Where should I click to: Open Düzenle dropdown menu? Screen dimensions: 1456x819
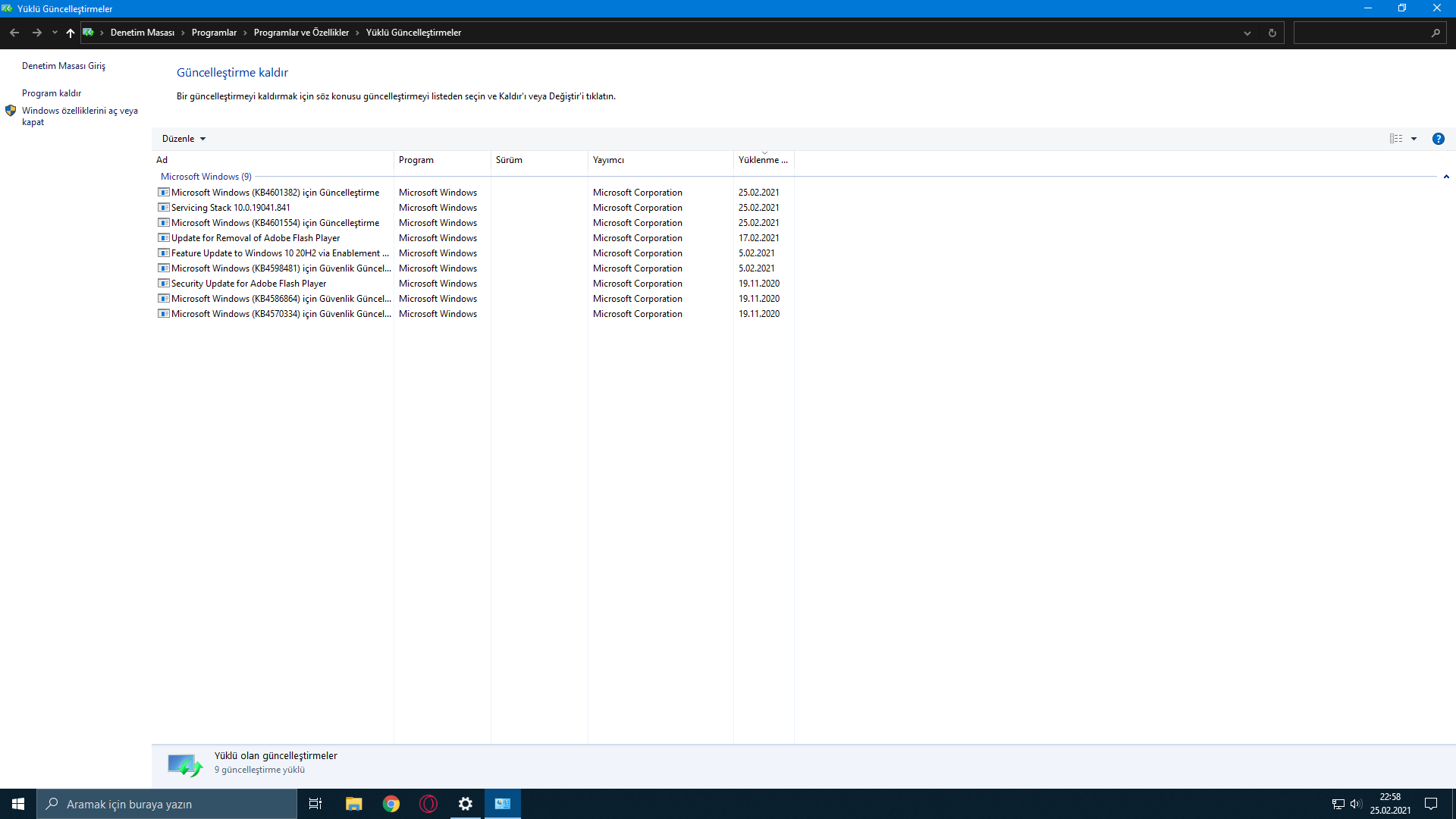184,139
